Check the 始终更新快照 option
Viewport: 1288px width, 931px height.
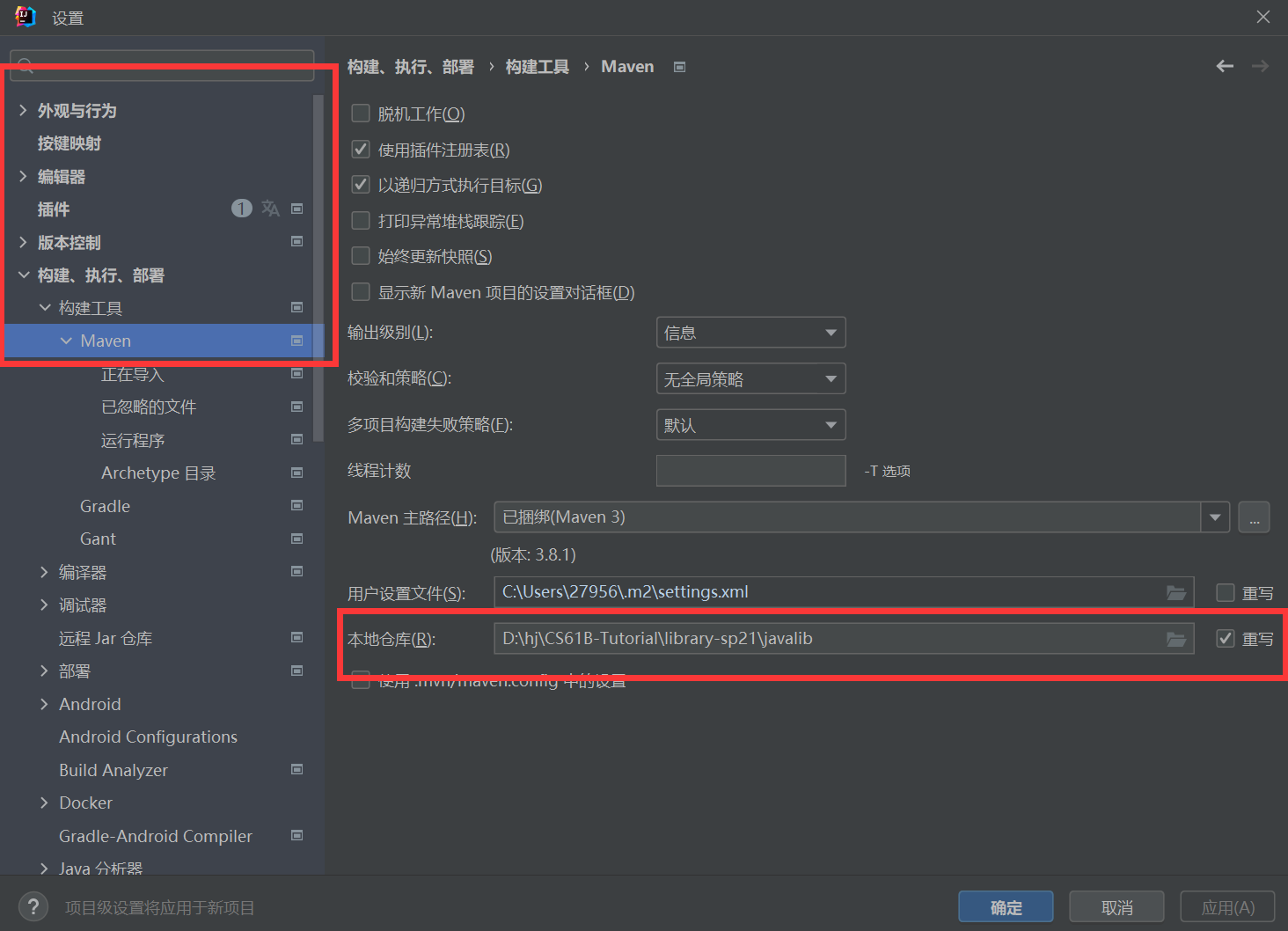point(361,255)
